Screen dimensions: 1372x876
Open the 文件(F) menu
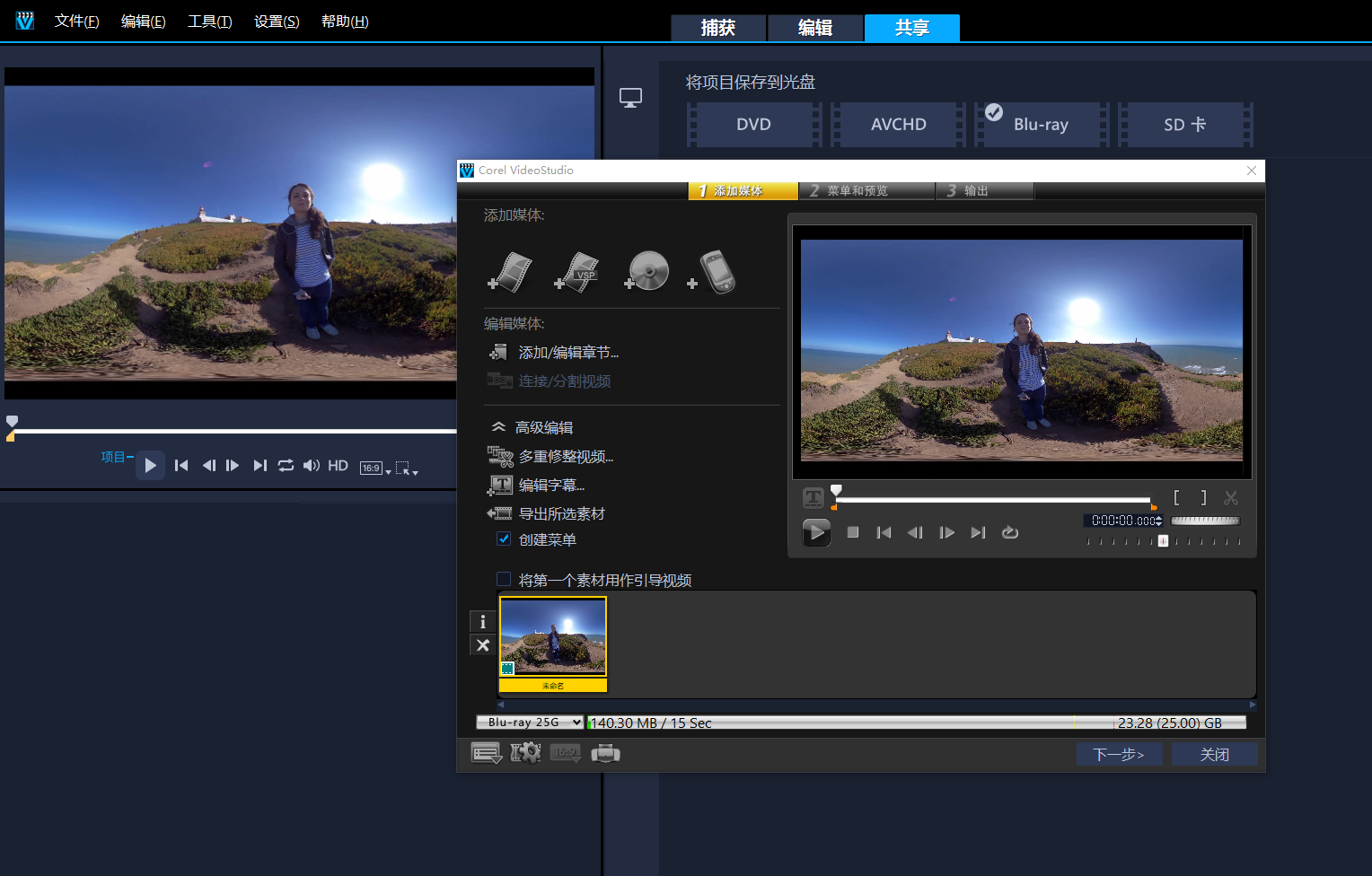pos(76,21)
